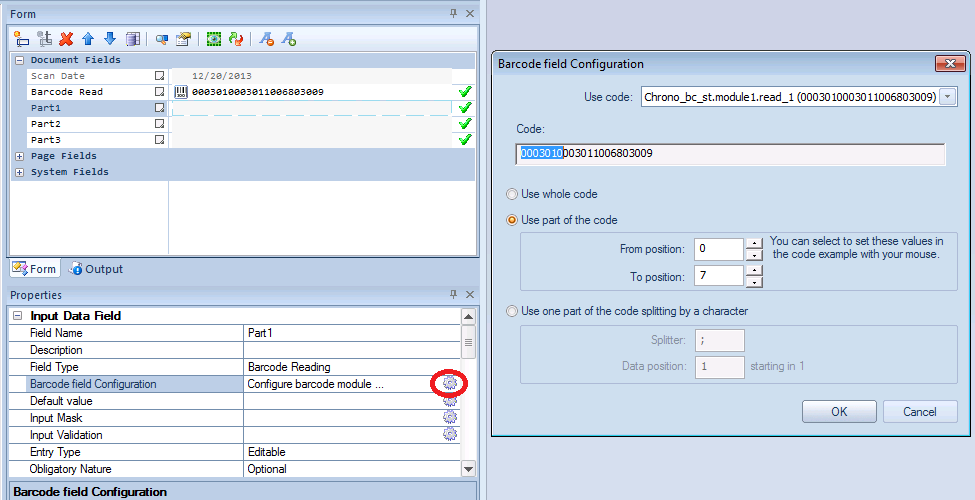Open gear icon for Barcode field Configuration
Image resolution: width=975 pixels, height=500 pixels.
(x=450, y=383)
